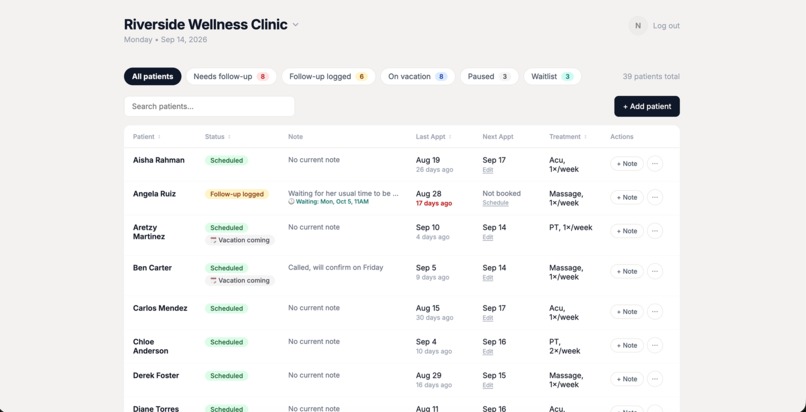Open more actions for Angela Ruiz
Screen dimensions: 806x412
pyautogui.click(x=654, y=197)
